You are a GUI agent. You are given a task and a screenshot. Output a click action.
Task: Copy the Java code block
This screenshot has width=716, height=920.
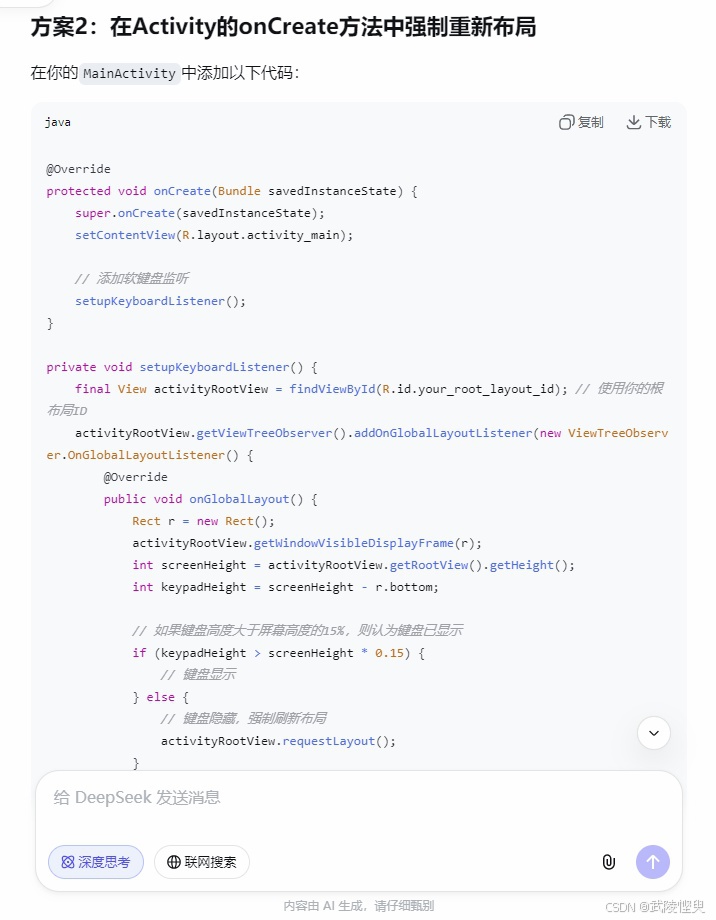(581, 122)
